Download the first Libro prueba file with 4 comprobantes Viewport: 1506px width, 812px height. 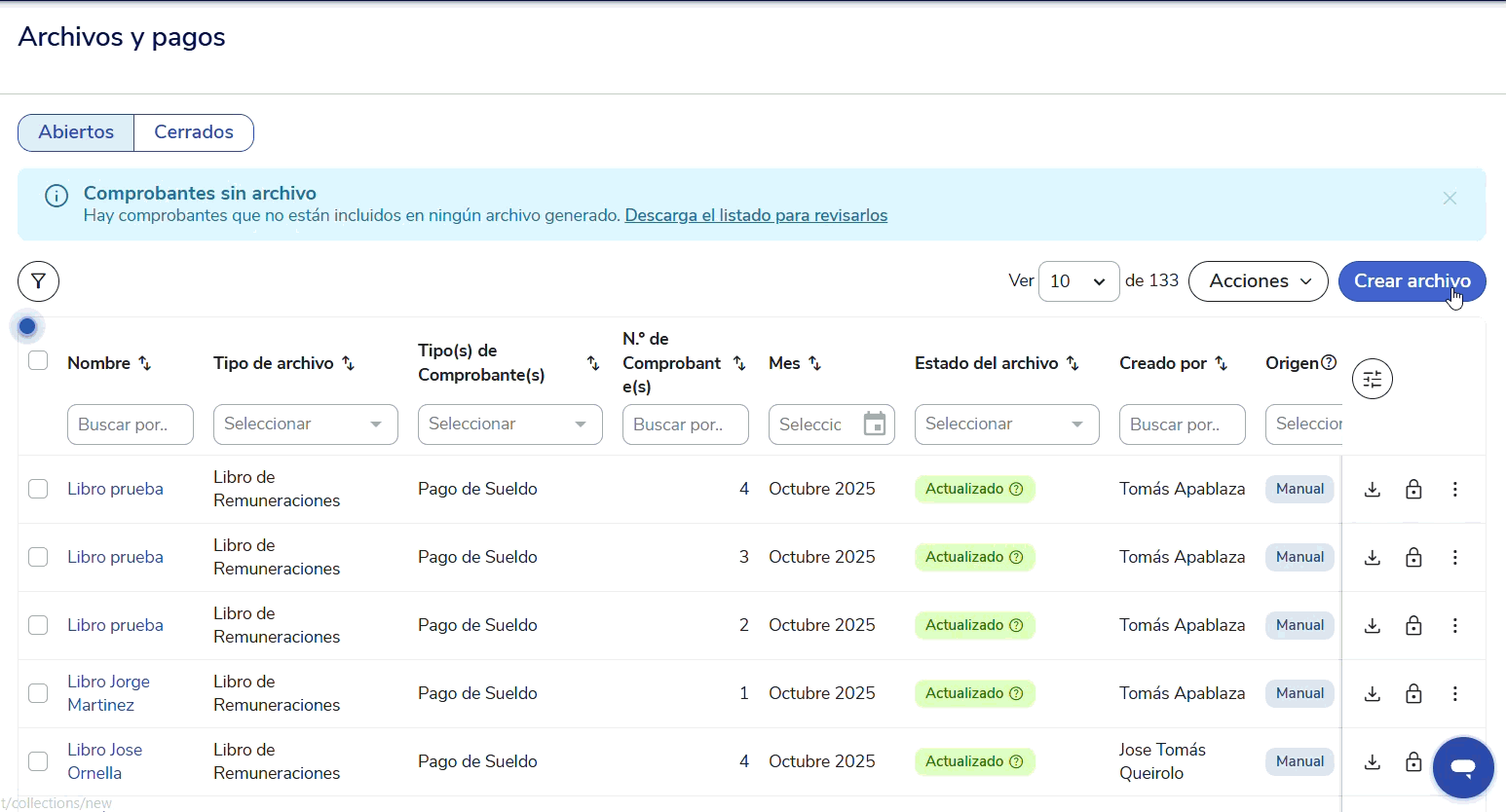[x=1373, y=489]
